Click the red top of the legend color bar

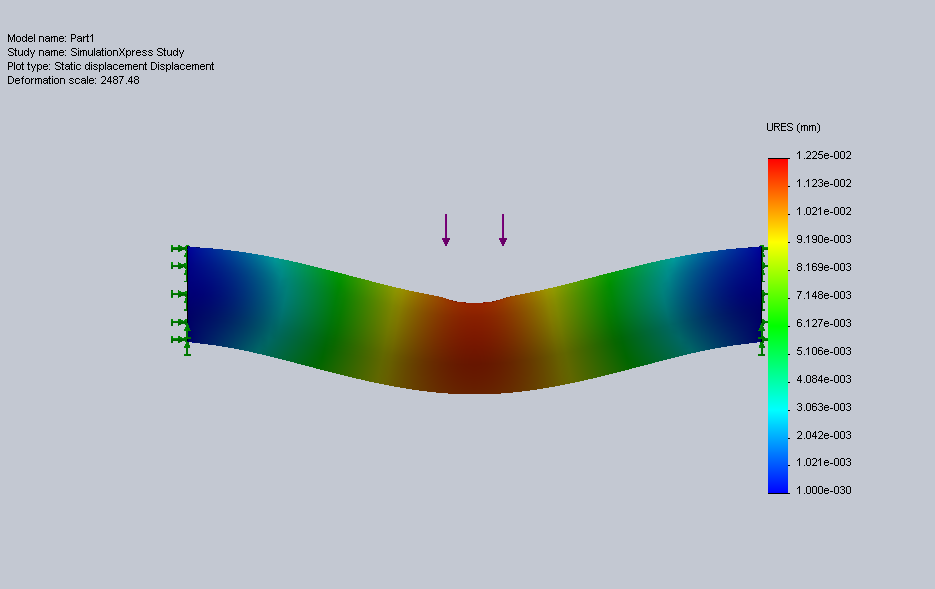point(778,166)
